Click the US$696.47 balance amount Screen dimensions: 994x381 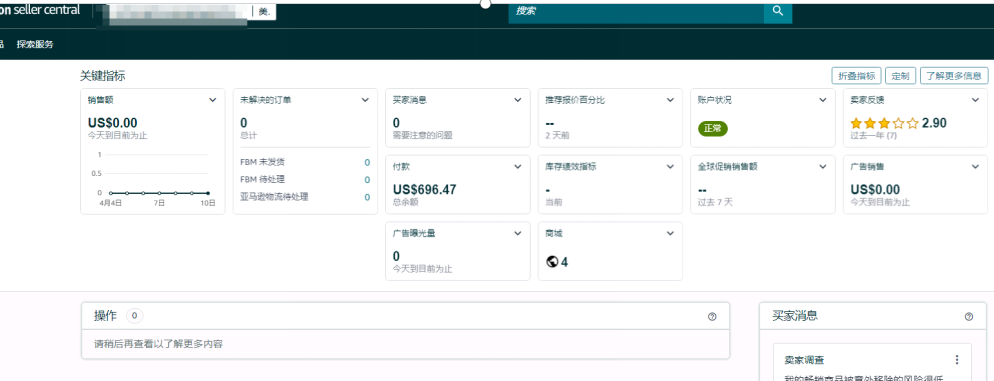tap(425, 189)
